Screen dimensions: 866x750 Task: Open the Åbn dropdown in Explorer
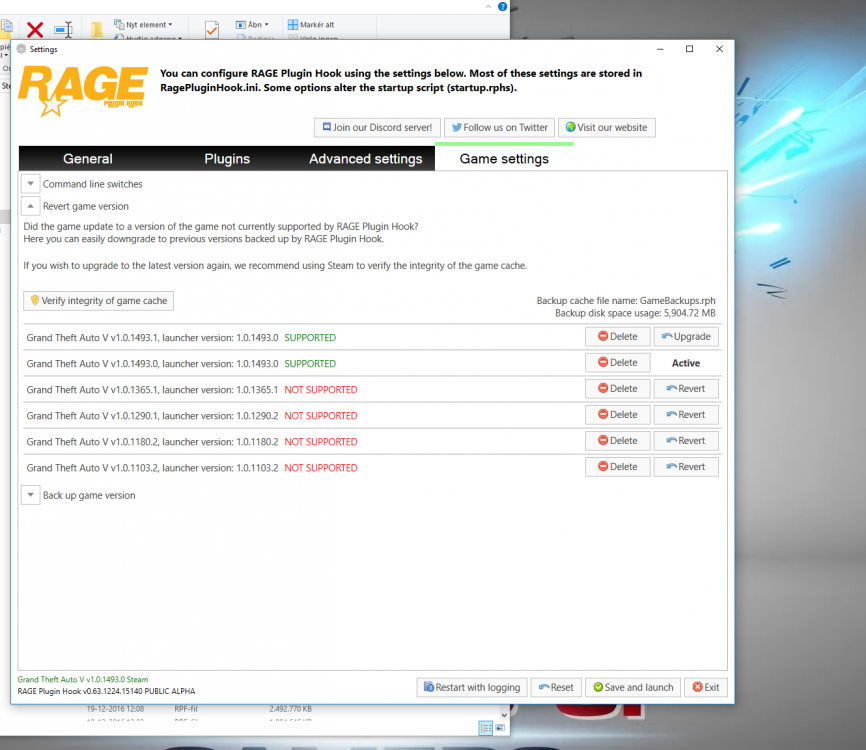tap(252, 25)
